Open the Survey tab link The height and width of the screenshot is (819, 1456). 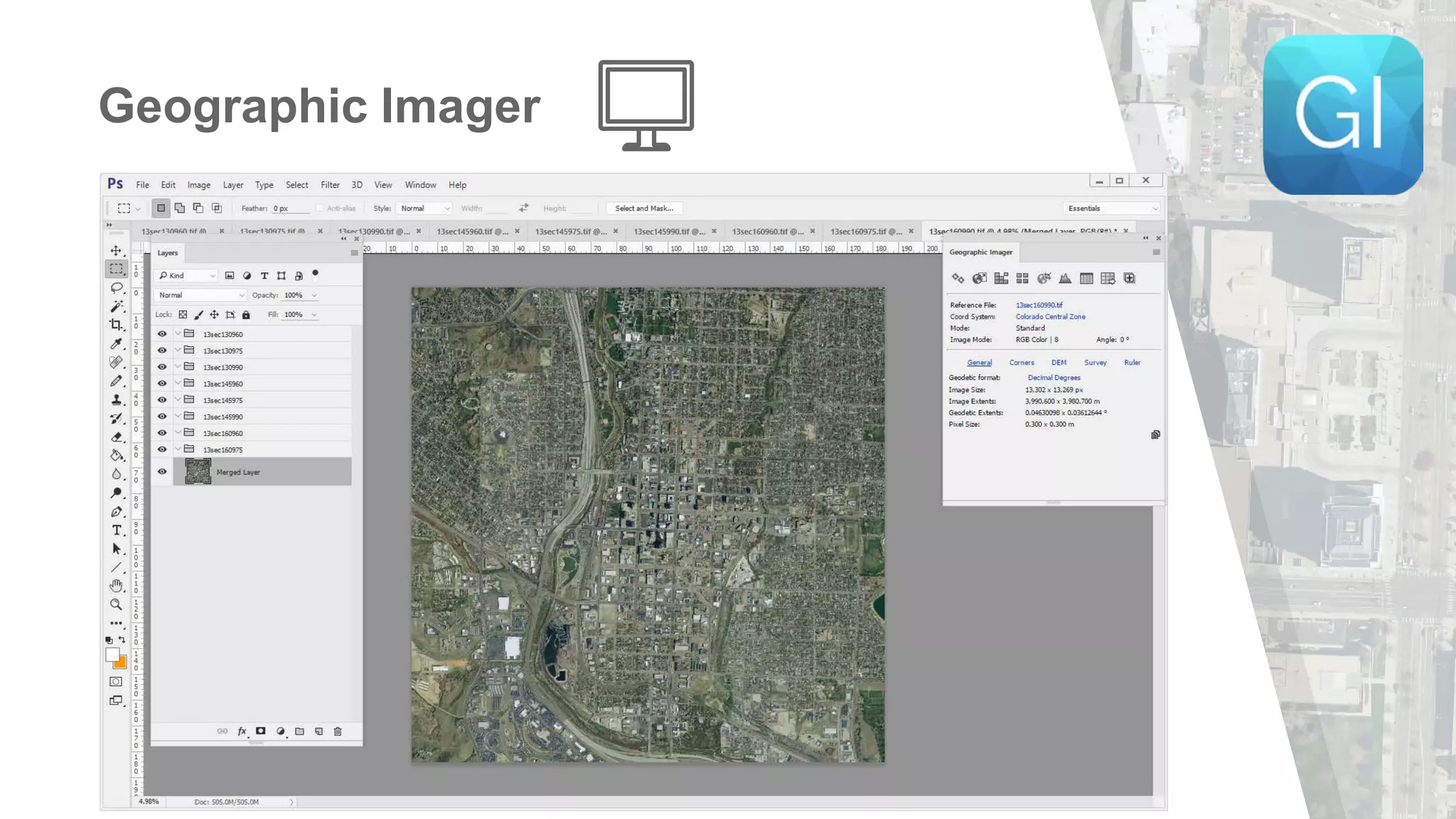click(1095, 363)
